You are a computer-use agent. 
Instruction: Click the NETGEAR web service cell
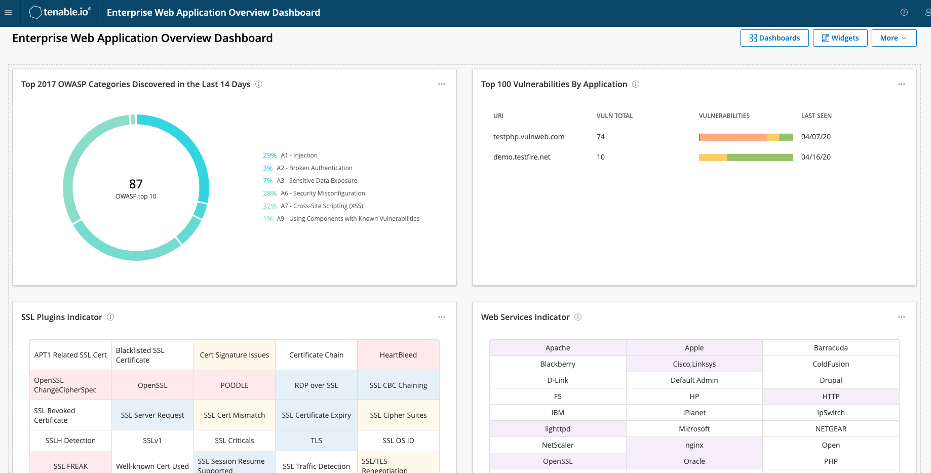pos(831,428)
